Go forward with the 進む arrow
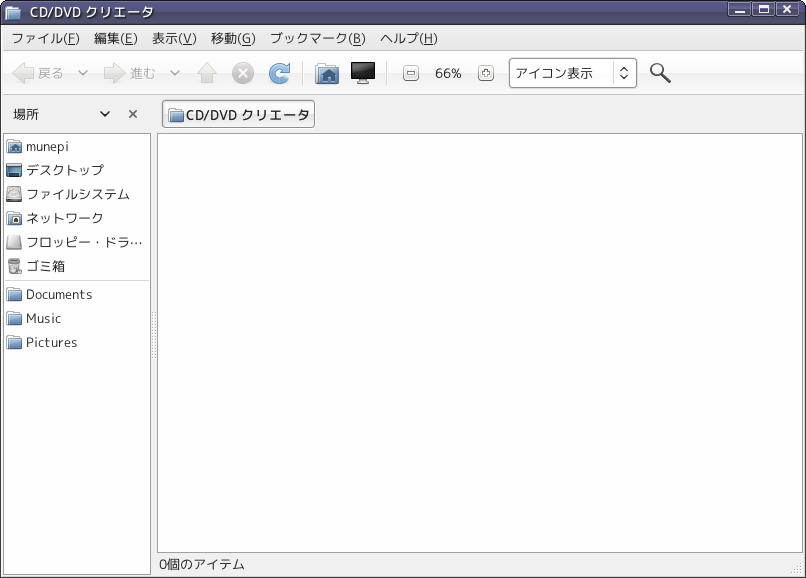This screenshot has width=806, height=578. click(130, 74)
